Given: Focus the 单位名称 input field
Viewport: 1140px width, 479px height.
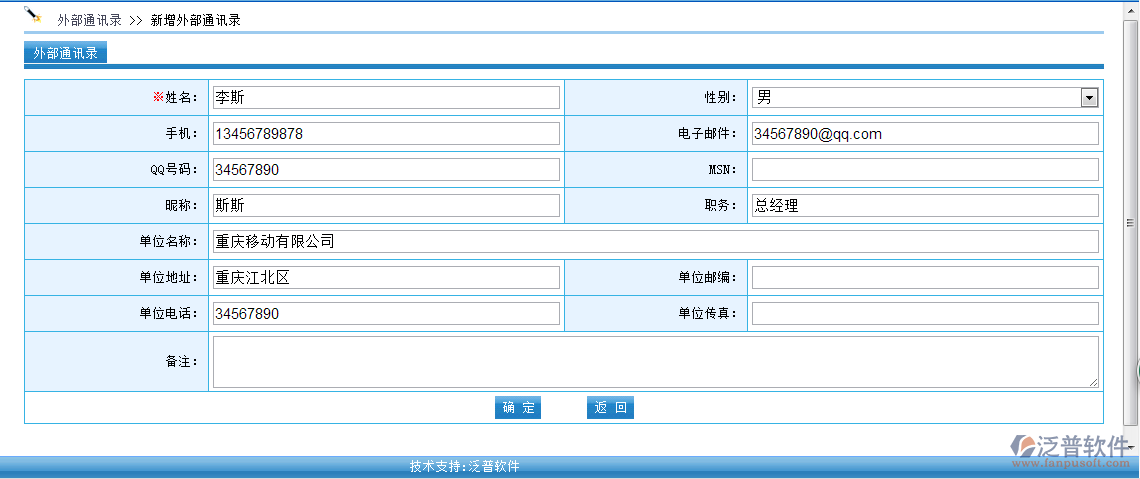Looking at the screenshot, I should (x=655, y=241).
